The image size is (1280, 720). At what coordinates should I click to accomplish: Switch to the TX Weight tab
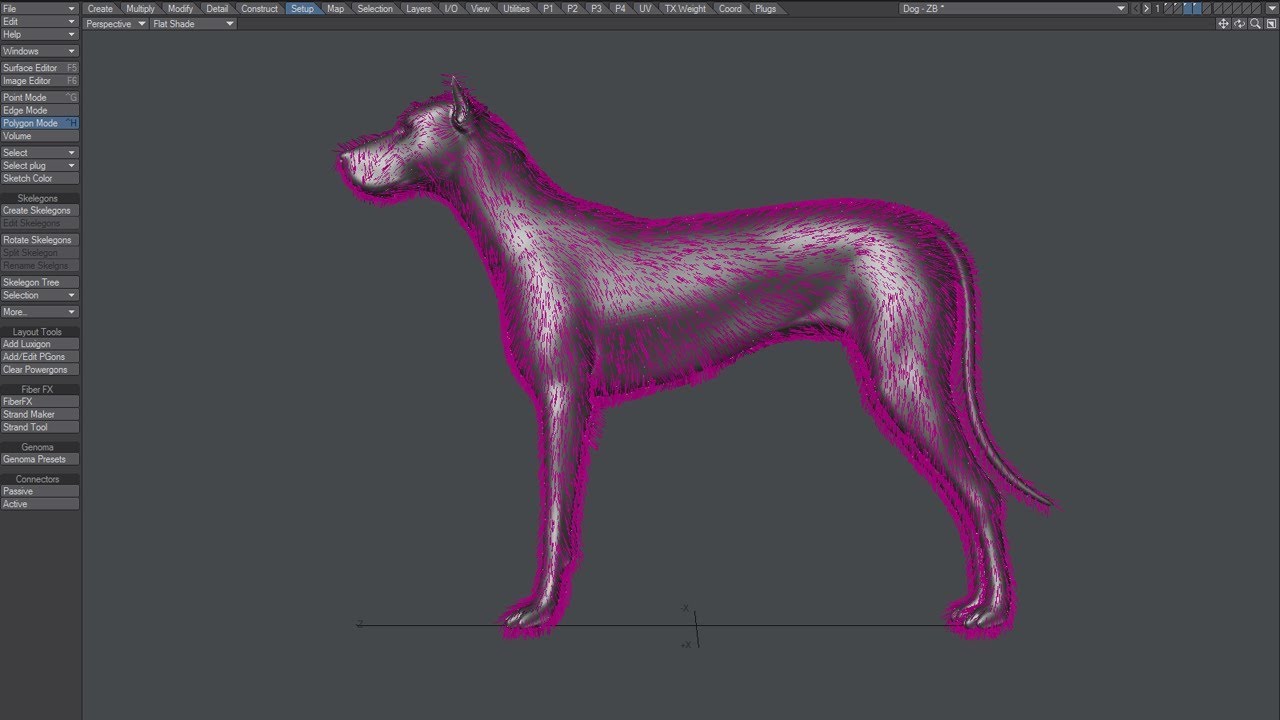click(x=685, y=8)
